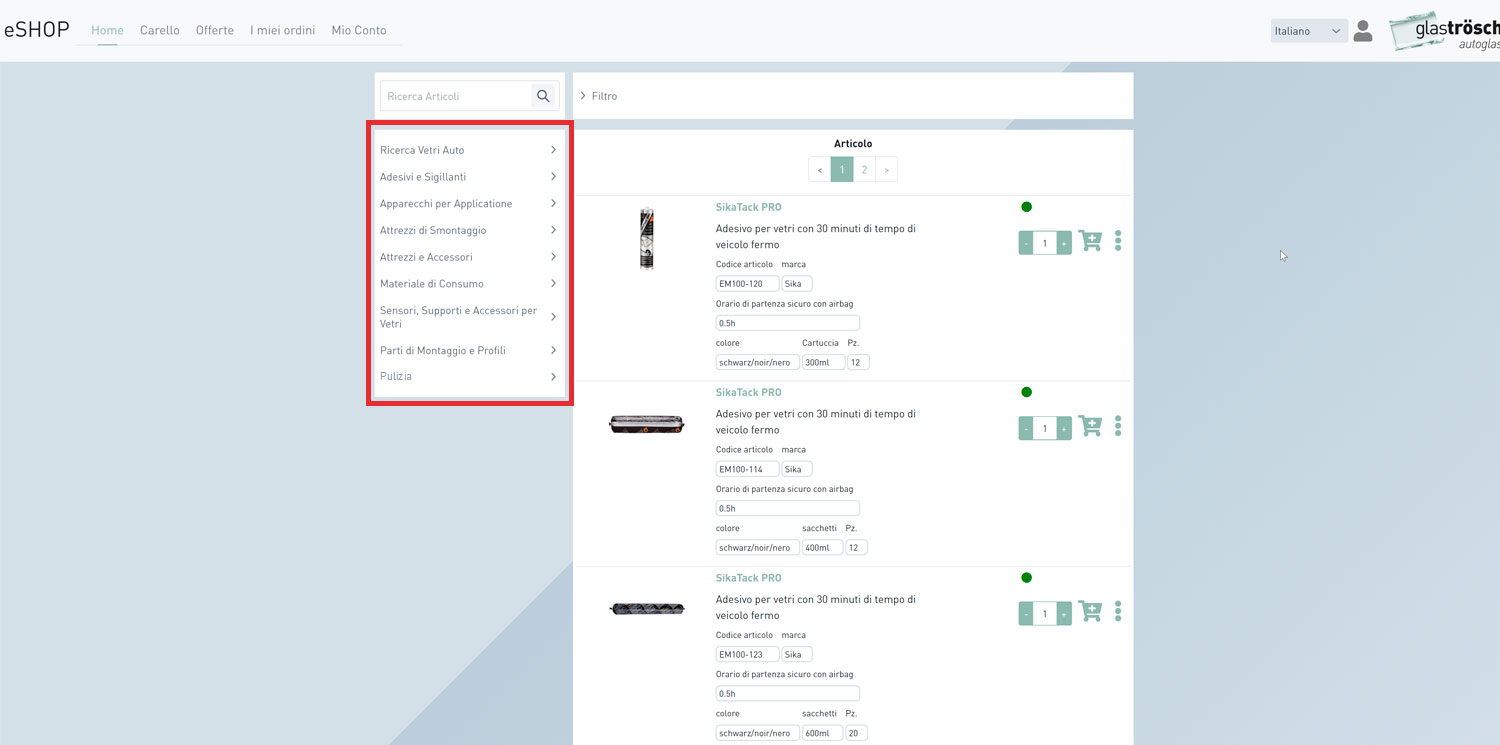This screenshot has height=745, width=1500.
Task: Open more options for EM100-114
Action: click(1118, 426)
